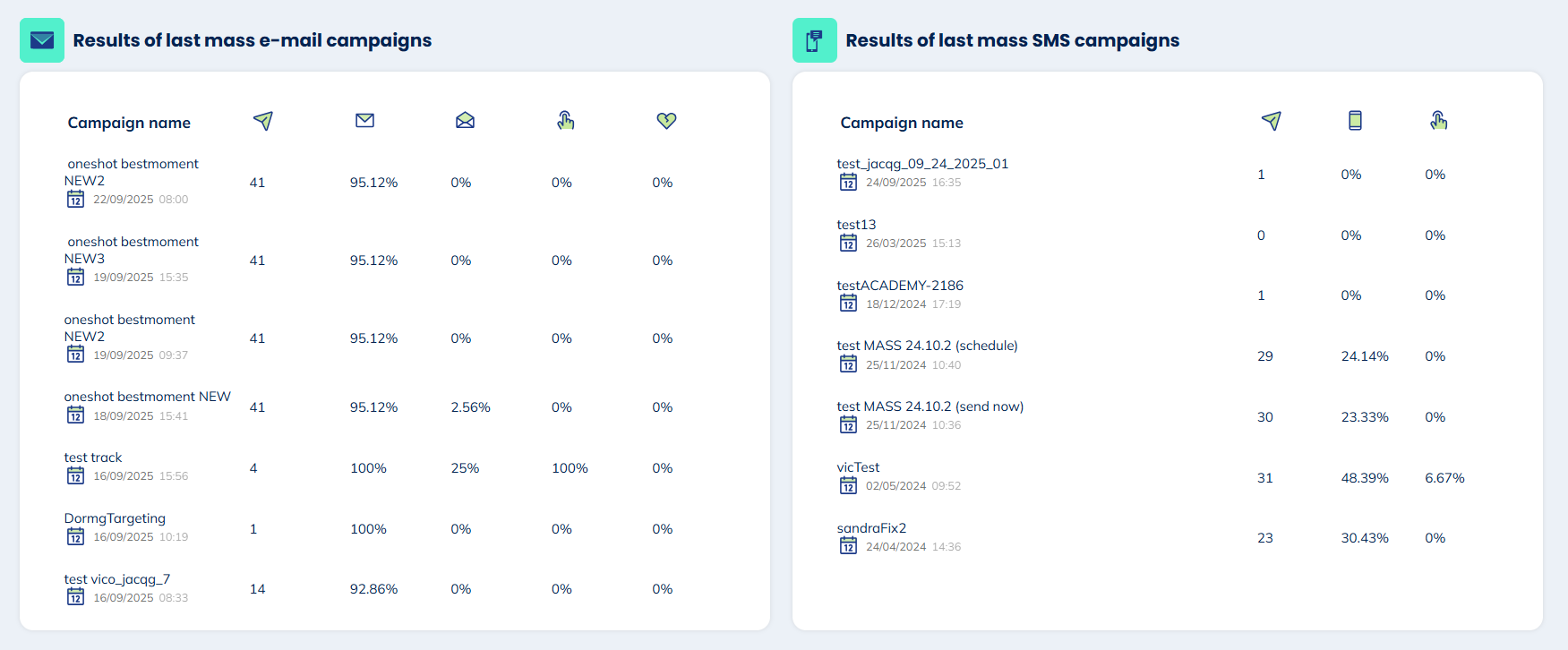
Task: Click calendar icon under vicTest campaign
Action: 848,486
